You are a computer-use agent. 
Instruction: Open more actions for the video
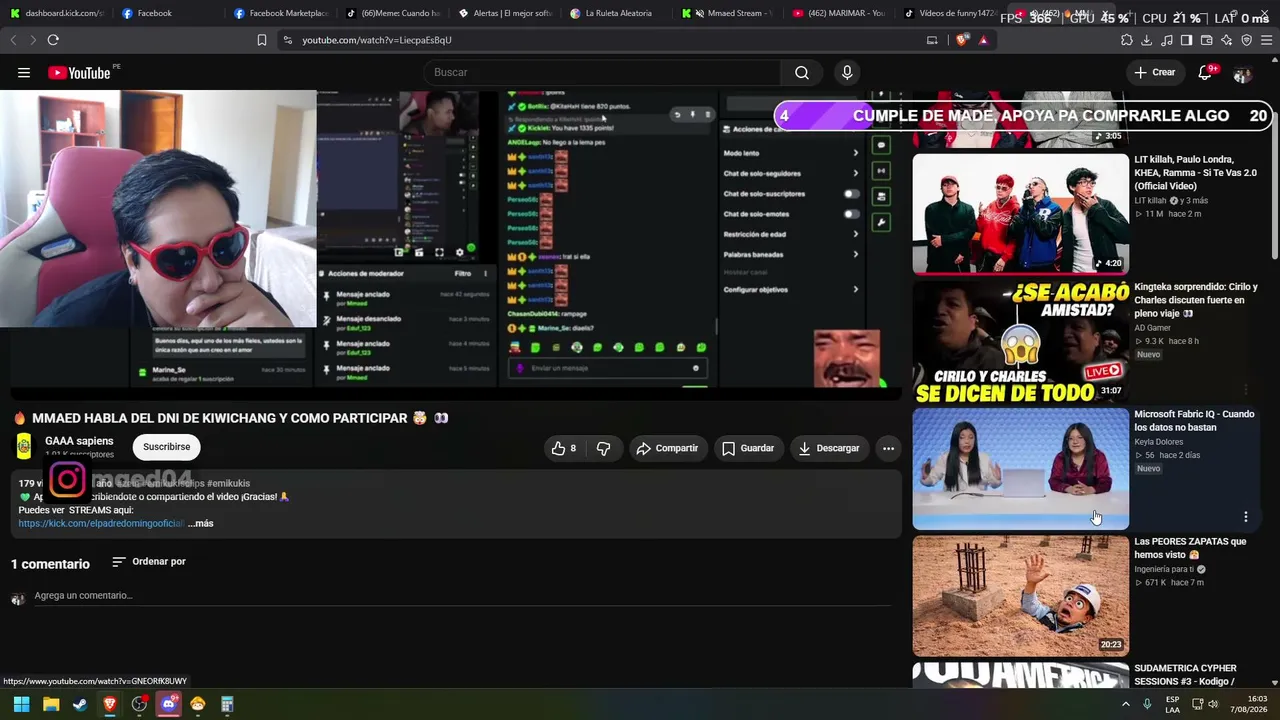[888, 448]
